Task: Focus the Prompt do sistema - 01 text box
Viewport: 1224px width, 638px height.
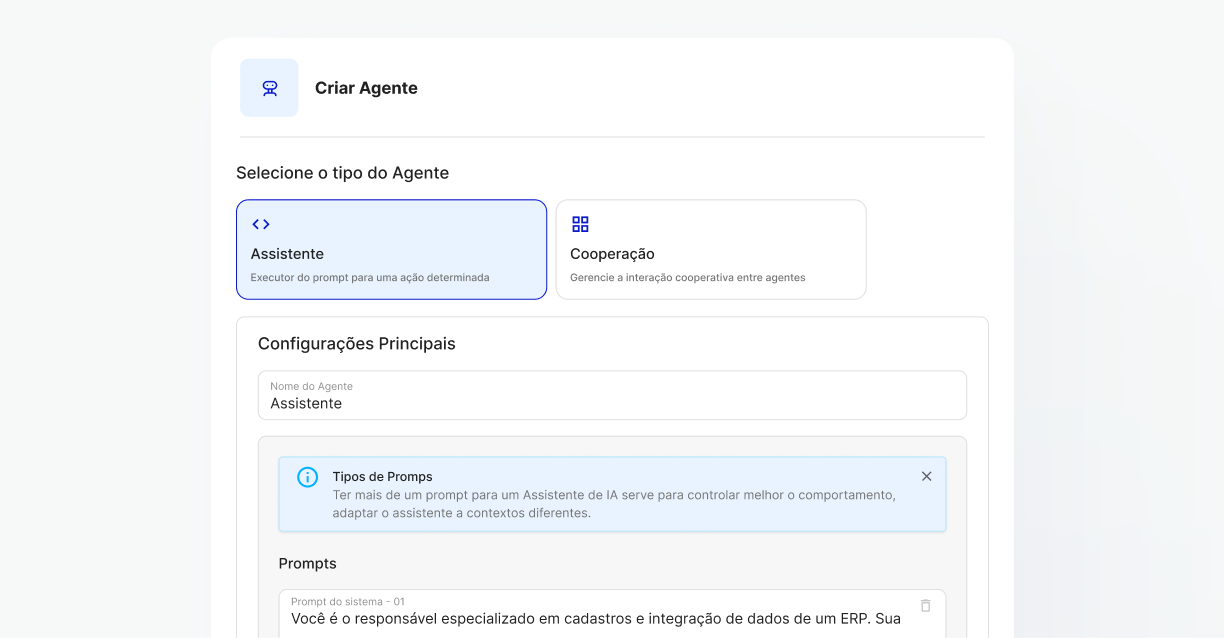Action: click(596, 619)
